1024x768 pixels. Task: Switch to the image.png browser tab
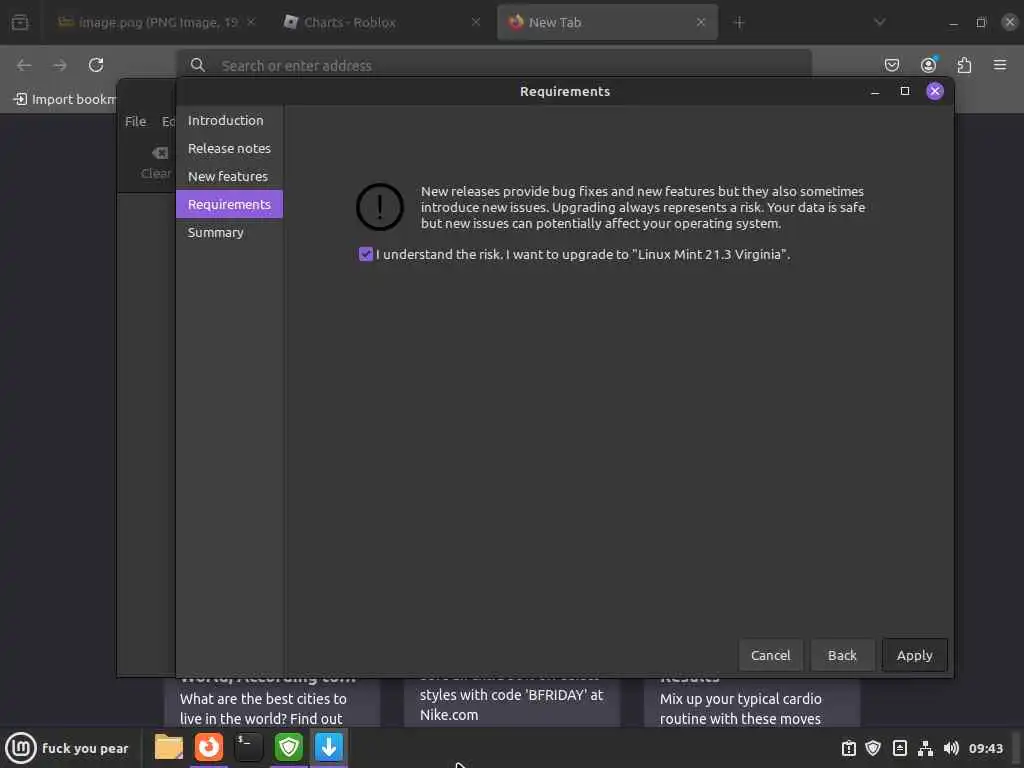pos(157,22)
